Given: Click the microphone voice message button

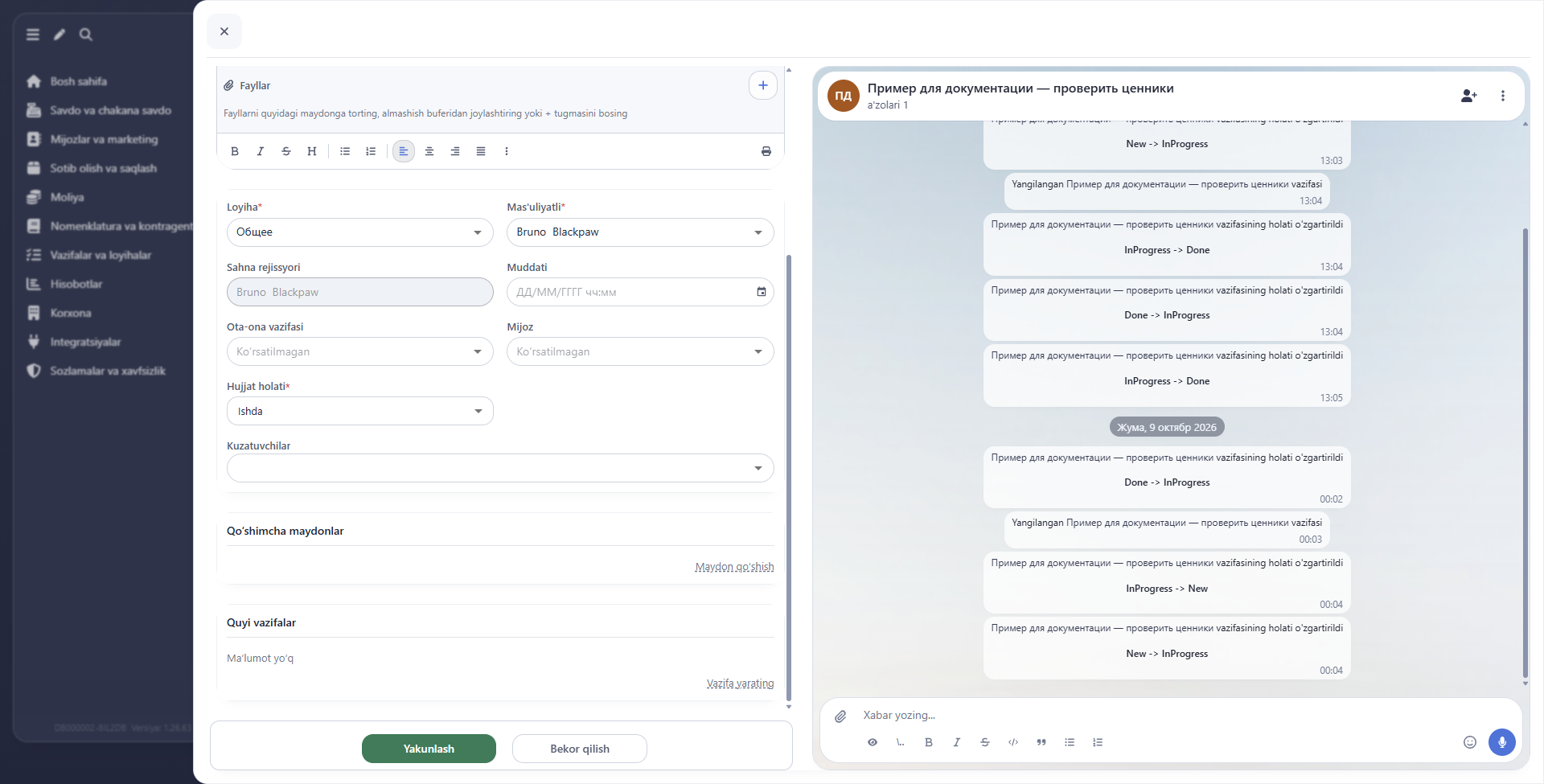Looking at the screenshot, I should [x=1501, y=742].
